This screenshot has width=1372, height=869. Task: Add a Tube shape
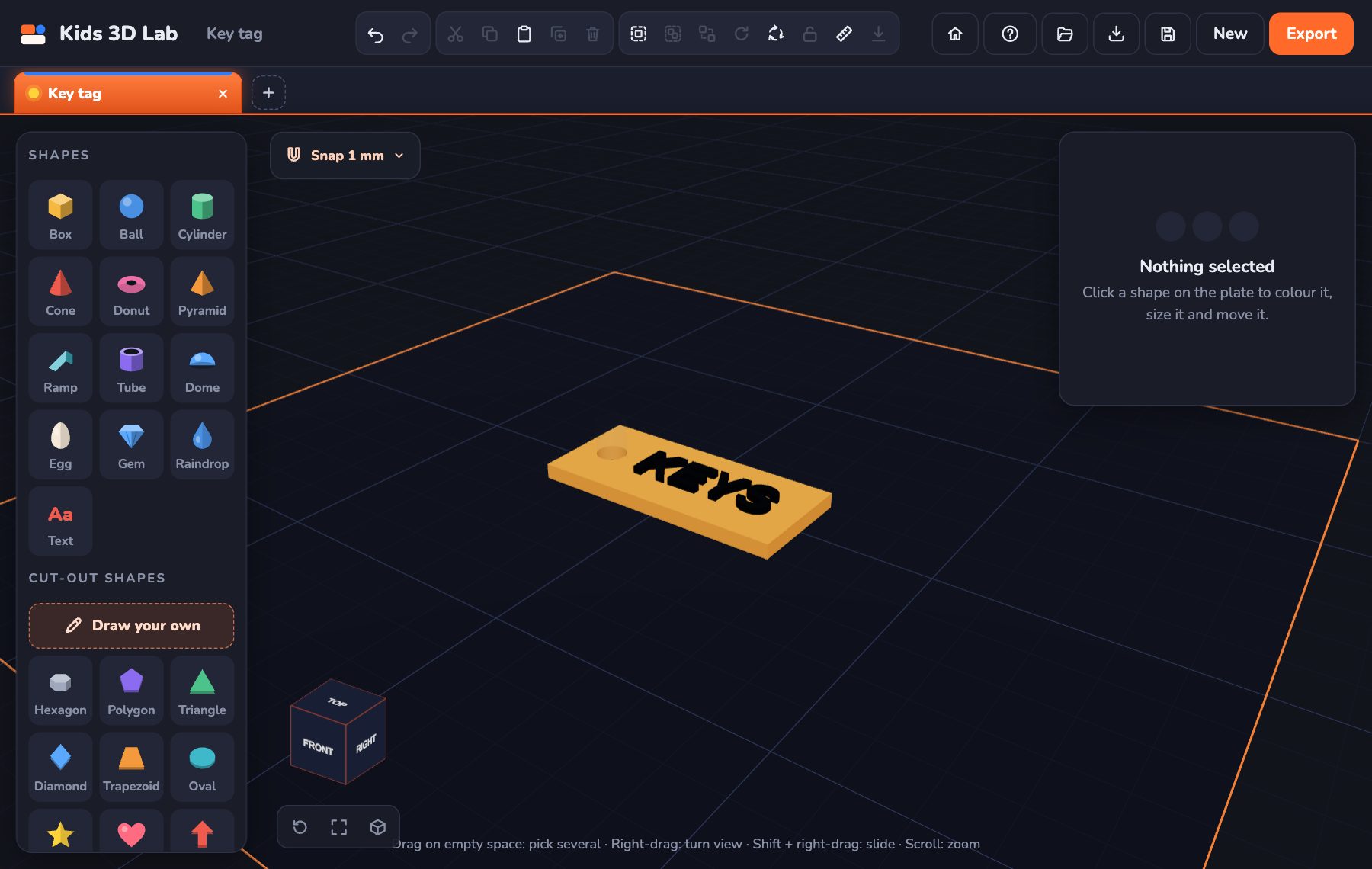coord(131,368)
